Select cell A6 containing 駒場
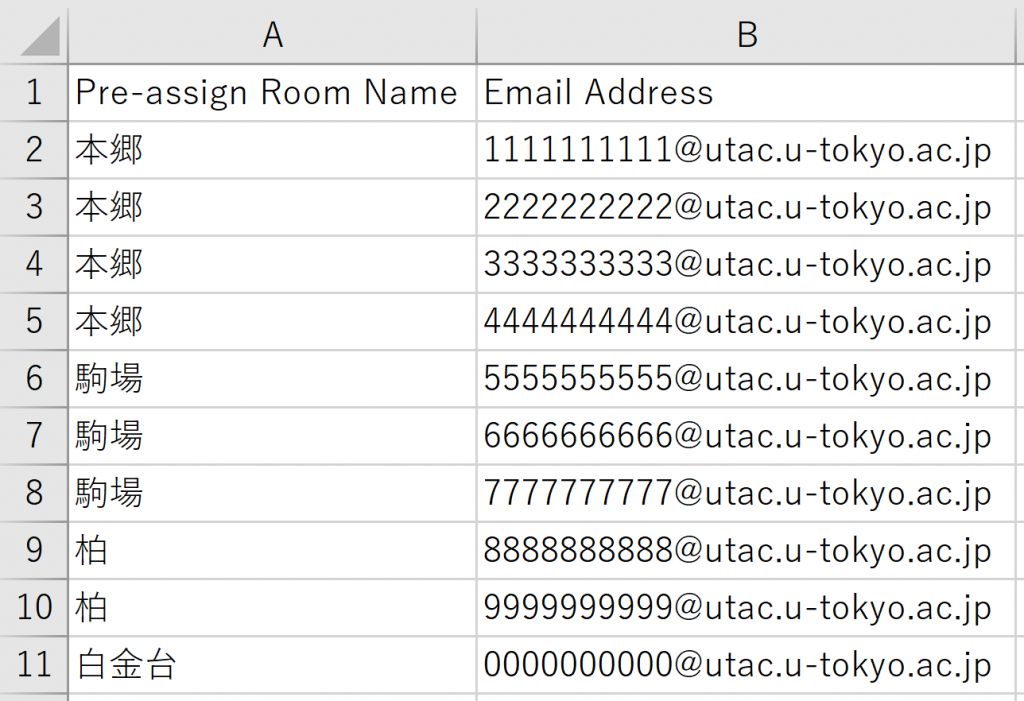 pyautogui.click(x=272, y=378)
